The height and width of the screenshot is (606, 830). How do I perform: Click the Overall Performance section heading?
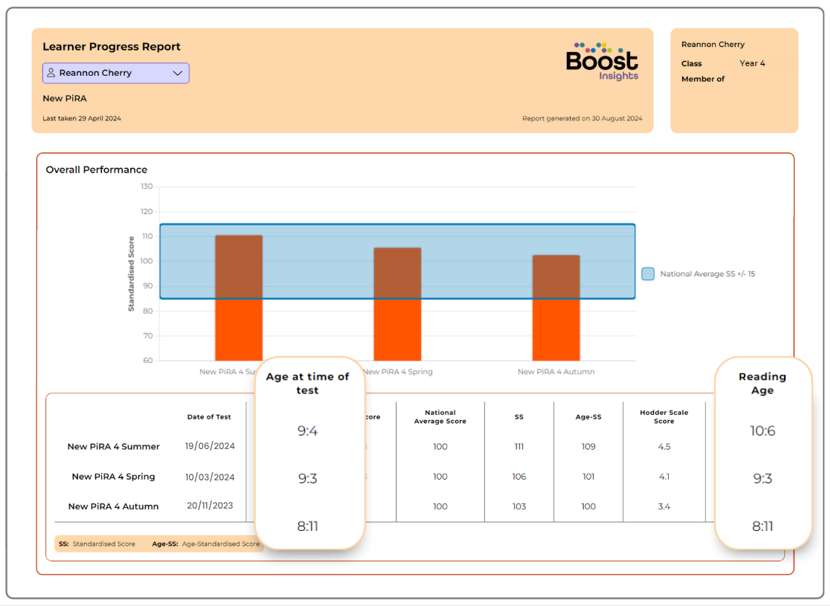coord(96,170)
